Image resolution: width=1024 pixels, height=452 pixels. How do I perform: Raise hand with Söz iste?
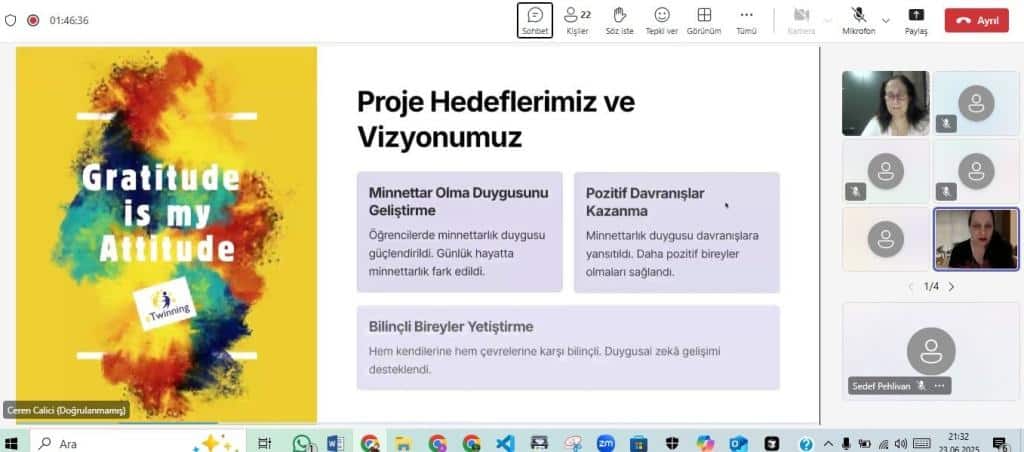[x=619, y=19]
